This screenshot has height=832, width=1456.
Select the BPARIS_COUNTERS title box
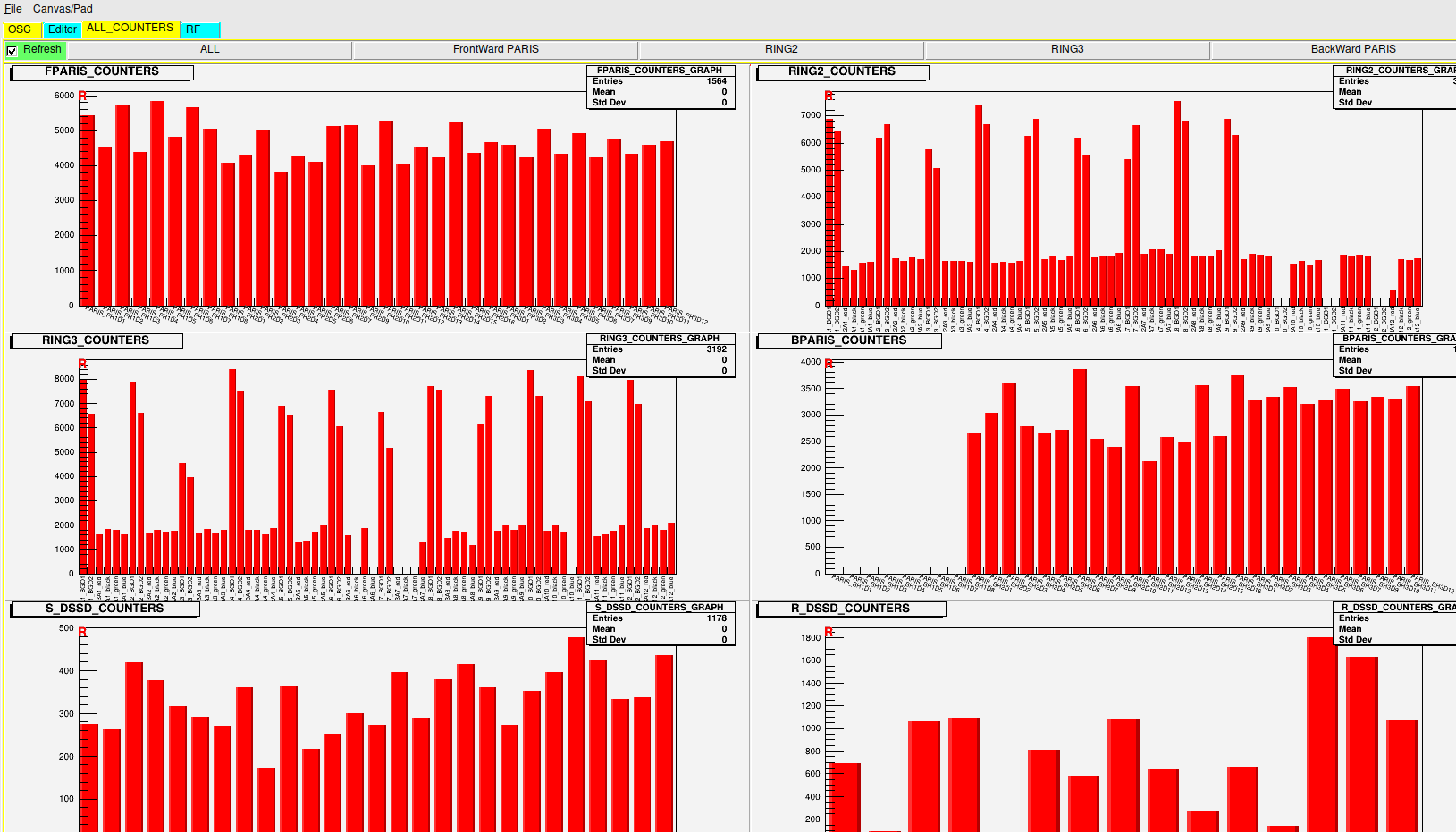click(x=848, y=340)
